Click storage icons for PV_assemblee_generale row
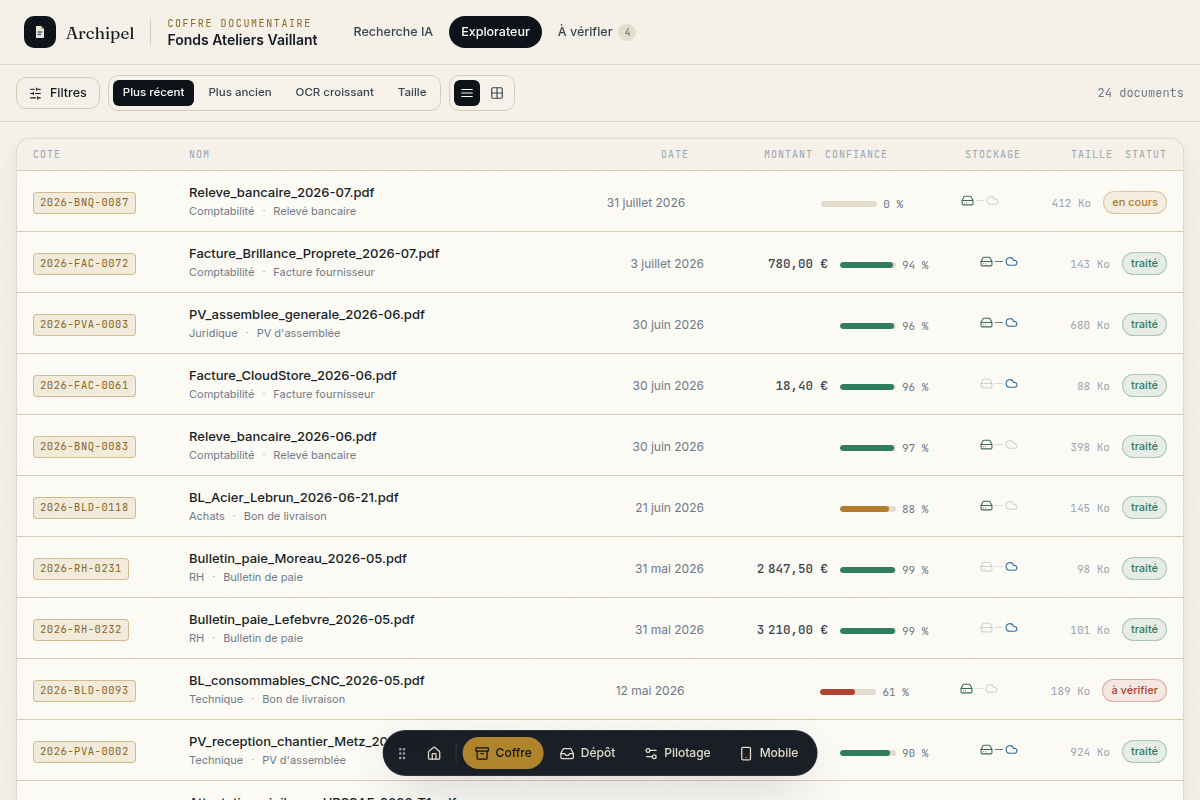Viewport: 1200px width, 800px height. 998,323
